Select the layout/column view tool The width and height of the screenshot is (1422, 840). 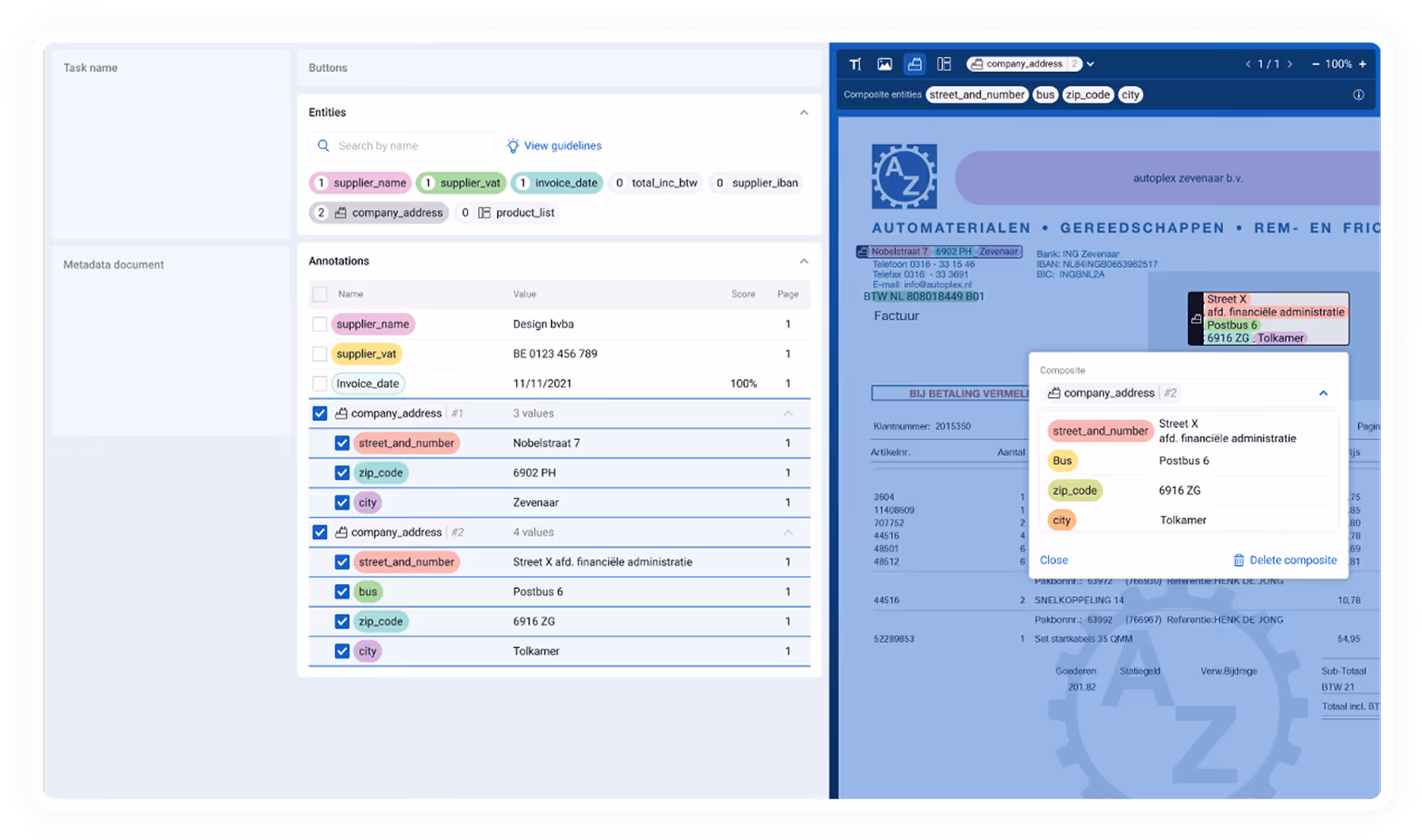click(944, 63)
